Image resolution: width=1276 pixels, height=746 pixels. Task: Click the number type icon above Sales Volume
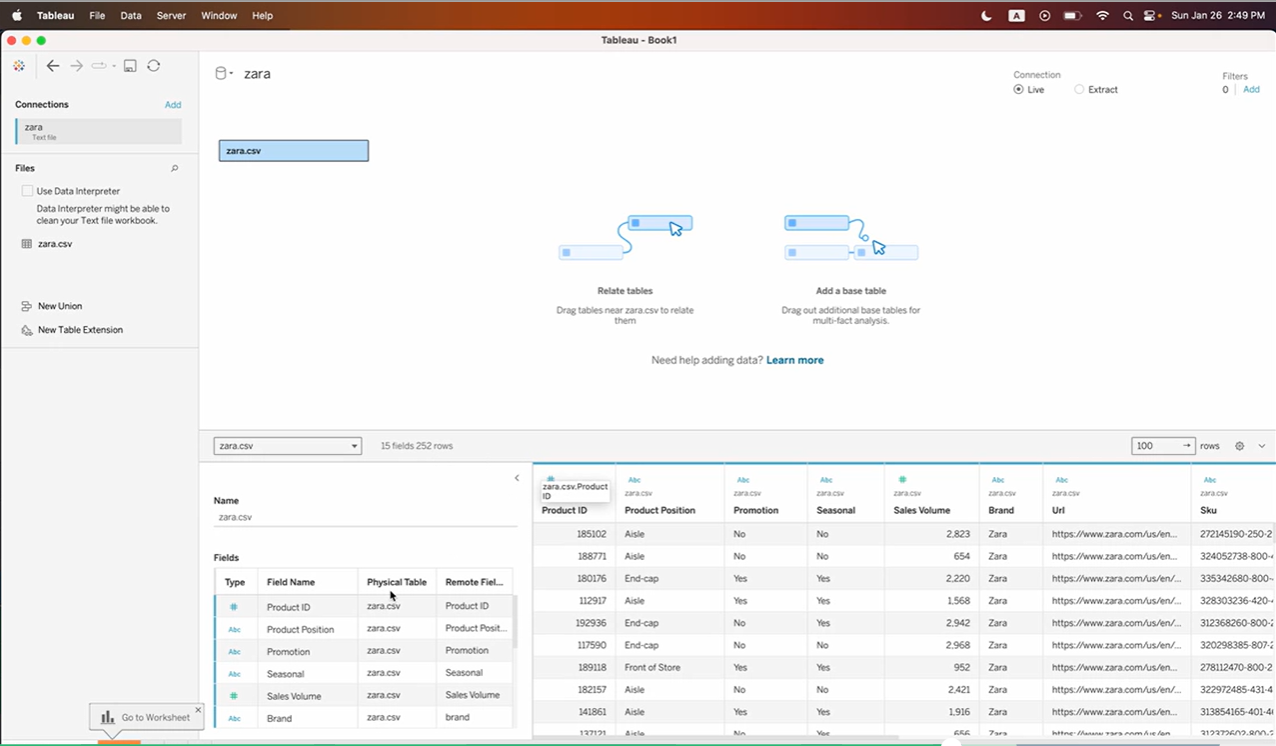coord(902,480)
